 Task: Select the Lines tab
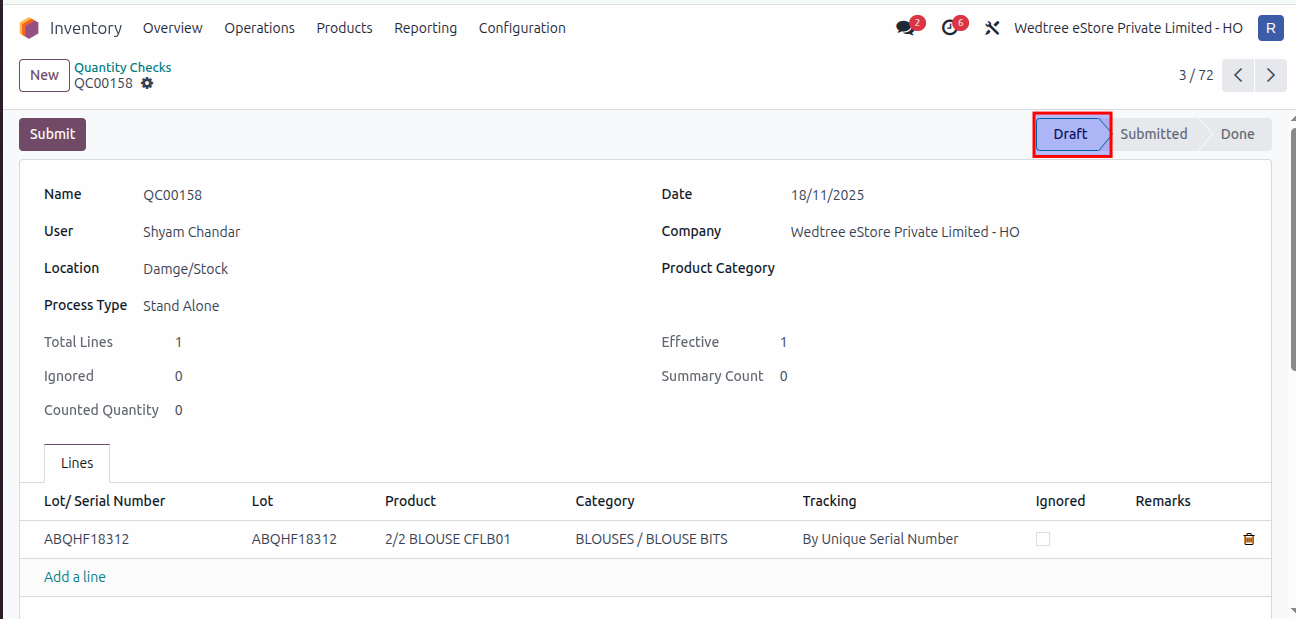coord(77,463)
